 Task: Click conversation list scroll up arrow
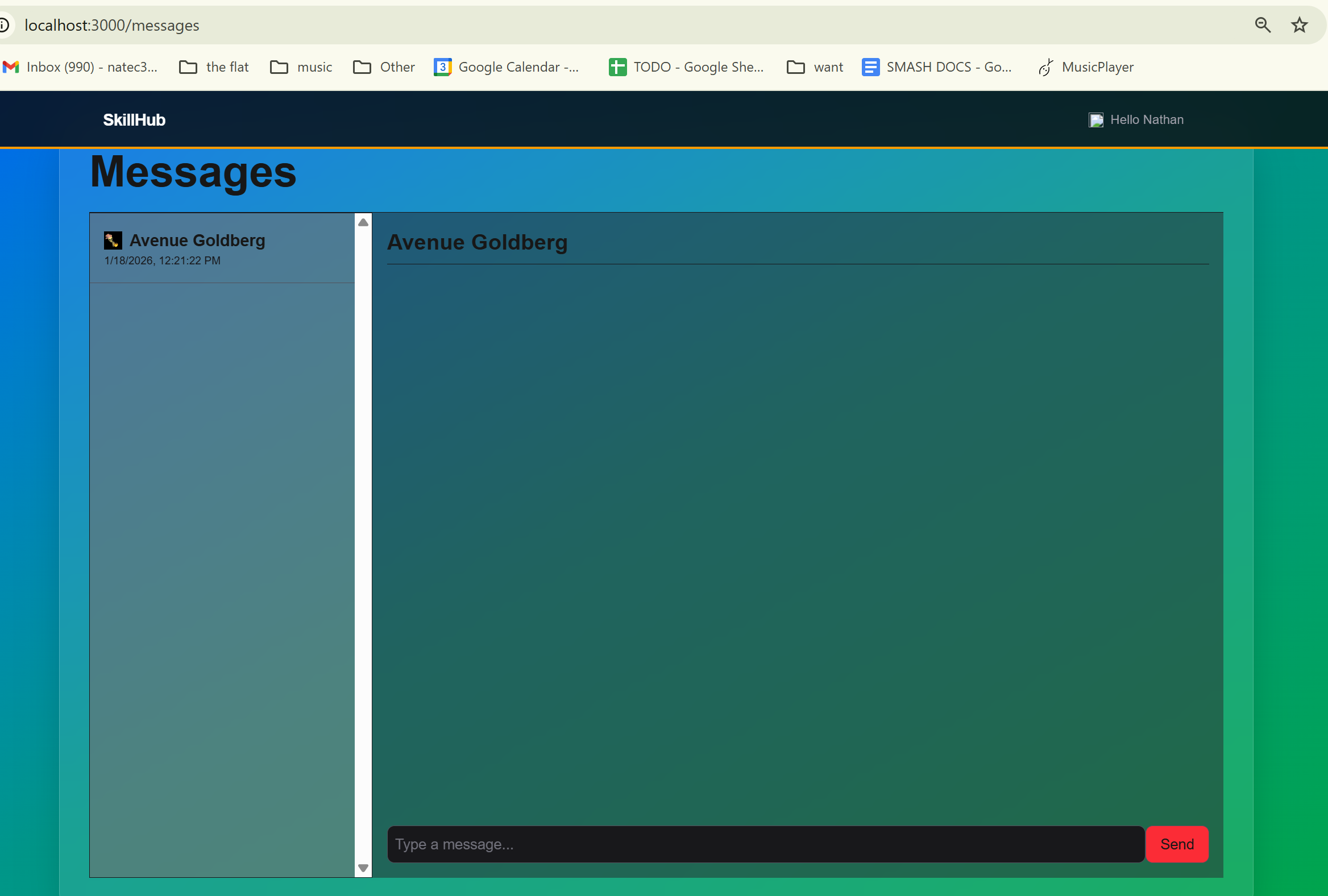(x=363, y=222)
